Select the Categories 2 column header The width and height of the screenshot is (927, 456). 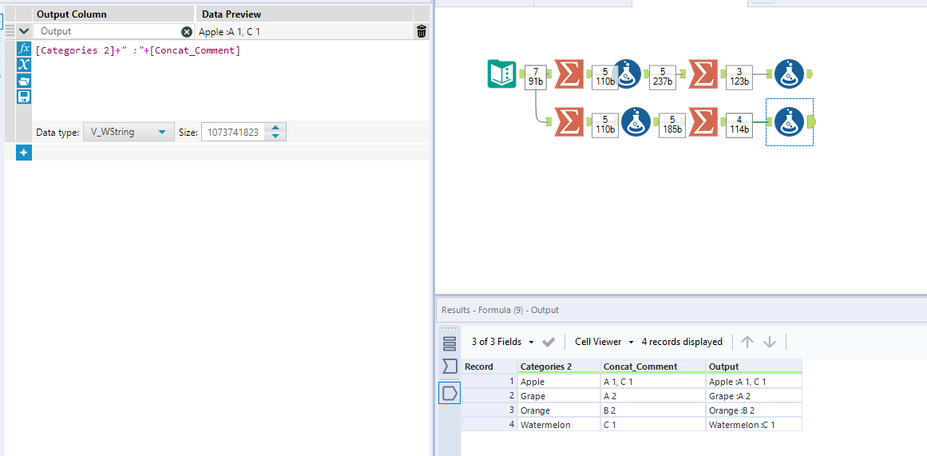pos(559,367)
